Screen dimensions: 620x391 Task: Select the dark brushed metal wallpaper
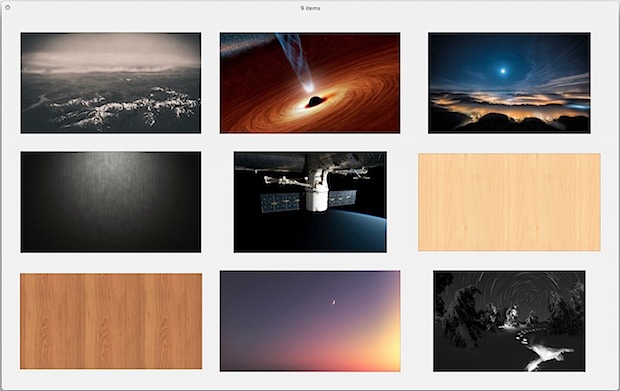[111, 202]
